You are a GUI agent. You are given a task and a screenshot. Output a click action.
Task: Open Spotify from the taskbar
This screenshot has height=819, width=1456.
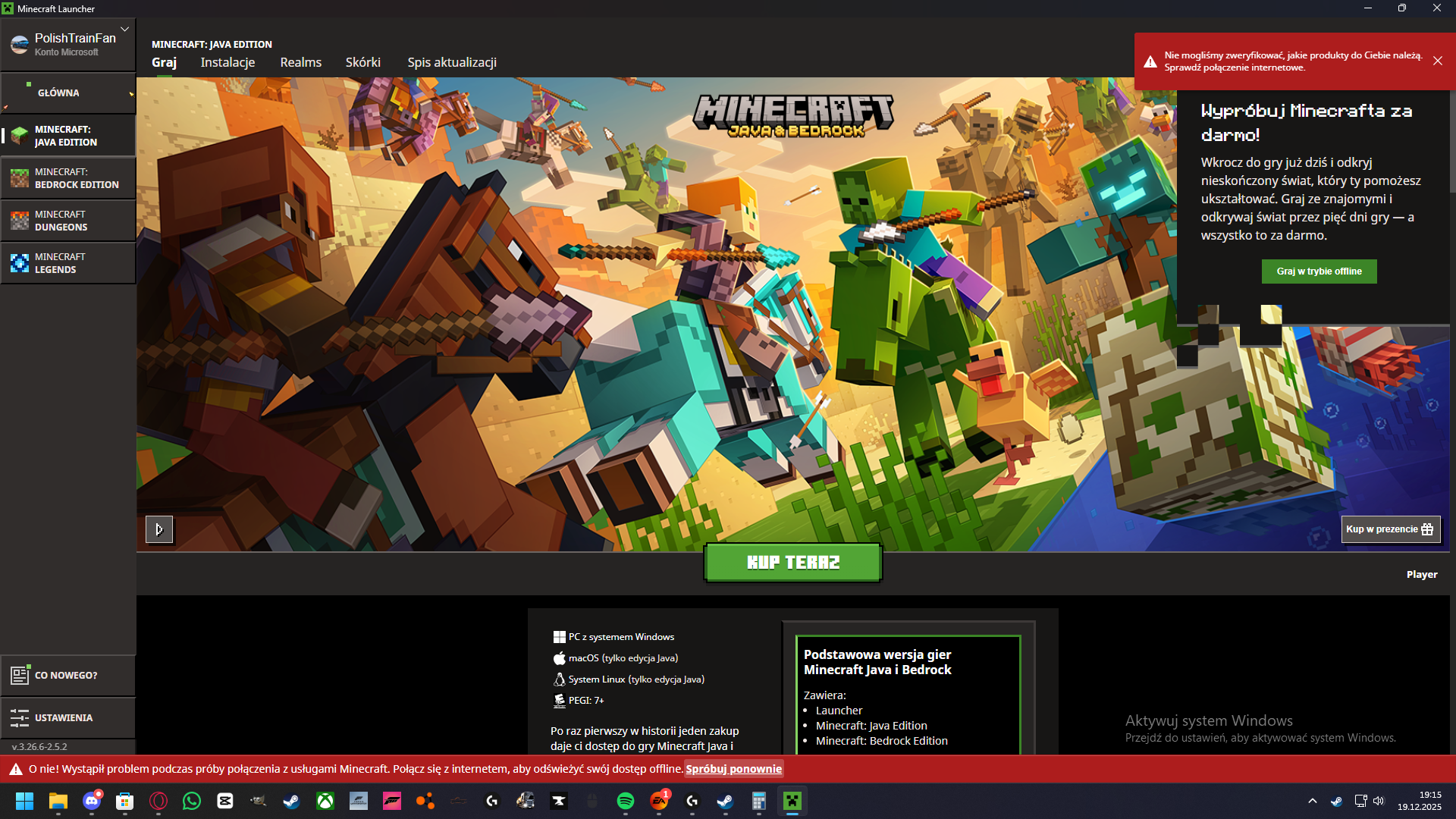click(x=626, y=801)
